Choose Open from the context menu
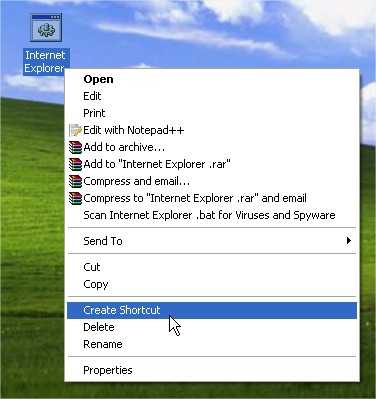The width and height of the screenshot is (376, 399). pyautogui.click(x=212, y=79)
